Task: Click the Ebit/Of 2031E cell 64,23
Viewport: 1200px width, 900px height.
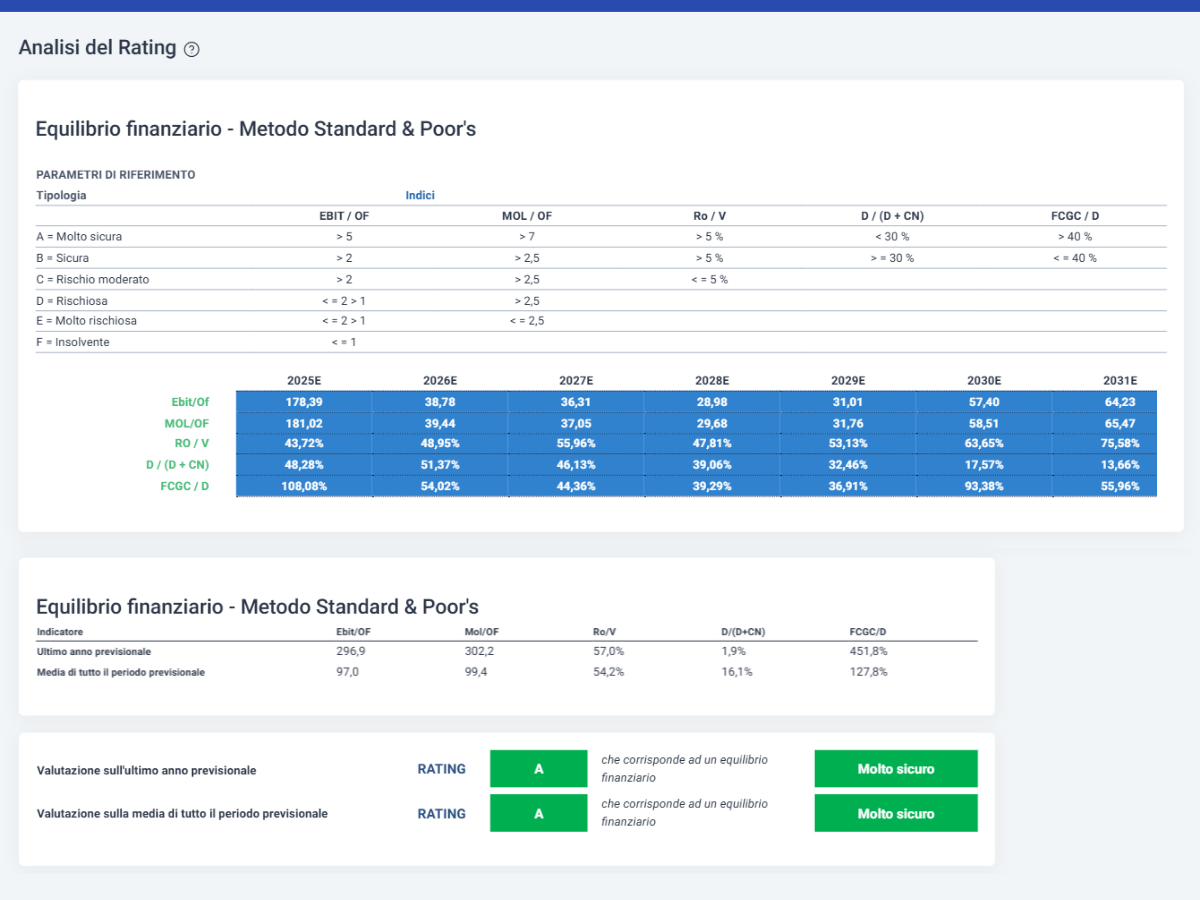Action: coord(1105,401)
